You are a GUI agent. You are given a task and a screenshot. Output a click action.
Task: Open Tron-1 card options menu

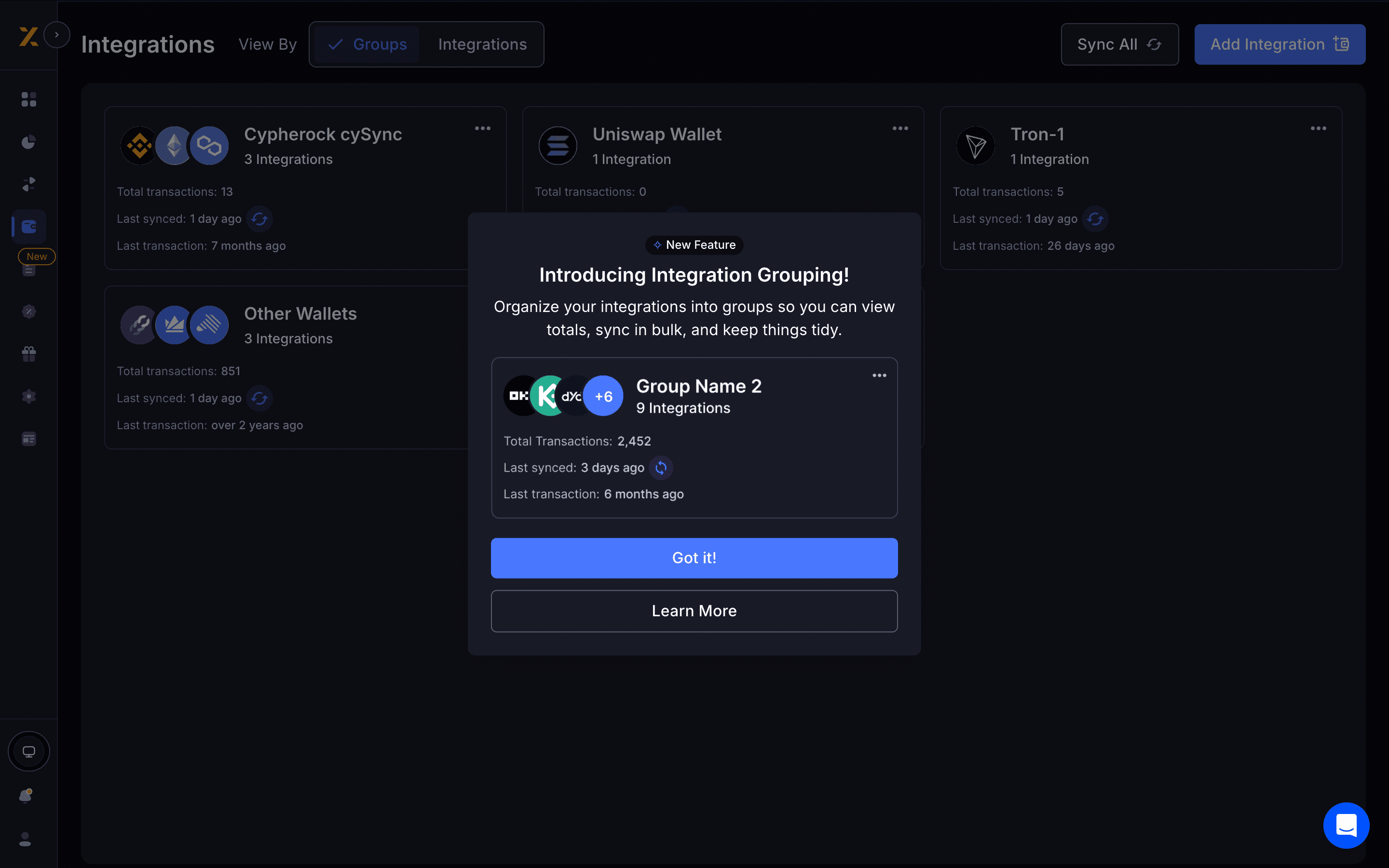pyautogui.click(x=1318, y=129)
